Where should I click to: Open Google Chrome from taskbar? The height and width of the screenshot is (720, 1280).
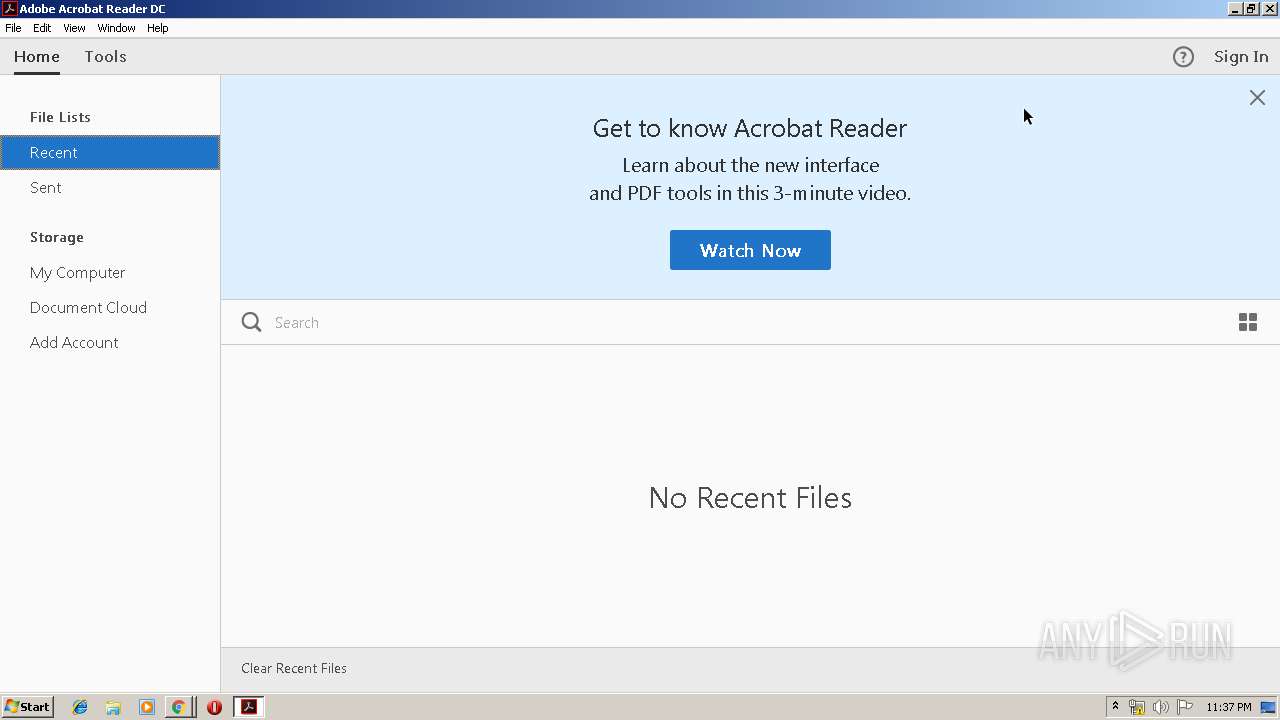(x=178, y=707)
